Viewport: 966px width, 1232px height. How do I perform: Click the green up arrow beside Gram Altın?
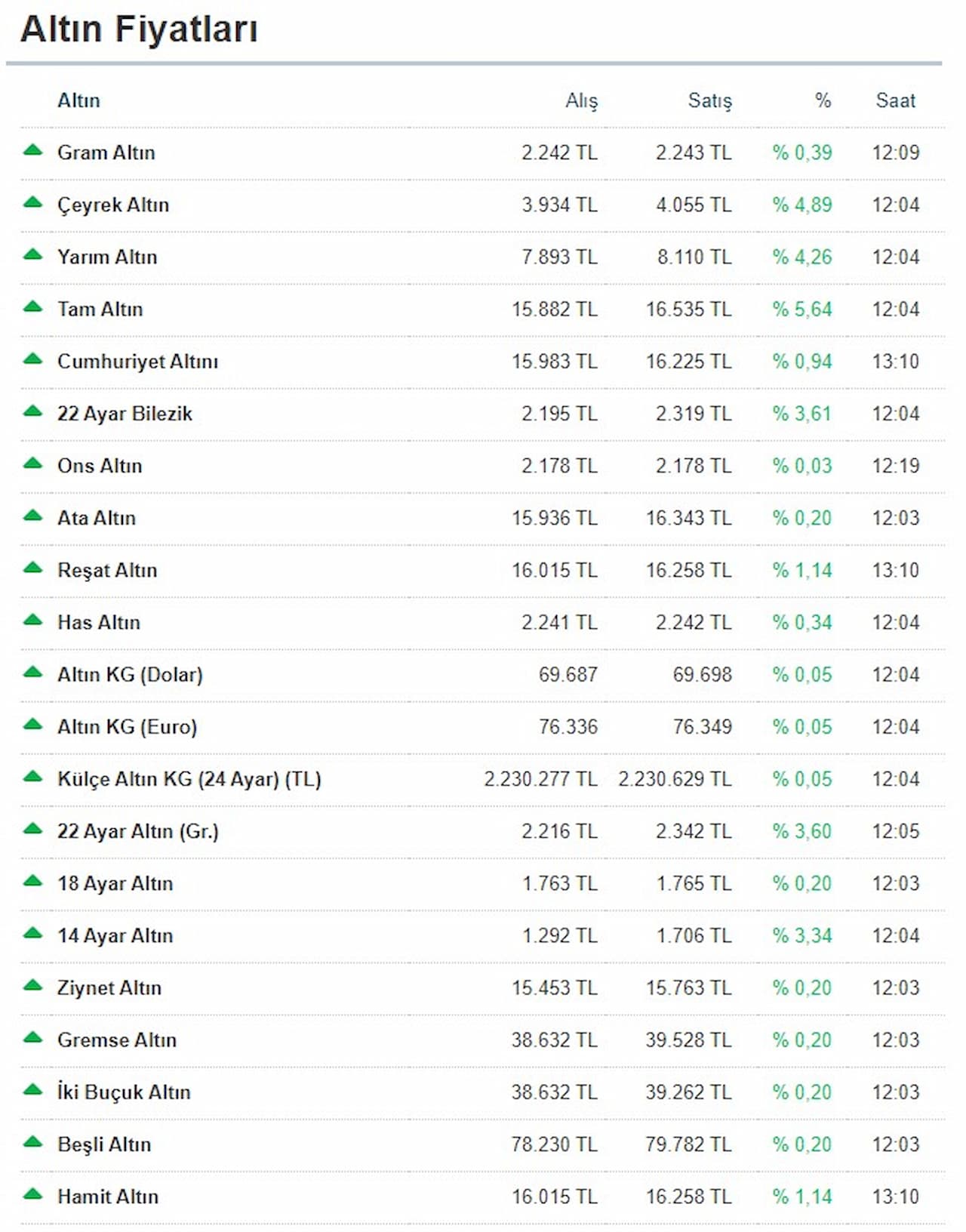point(32,150)
